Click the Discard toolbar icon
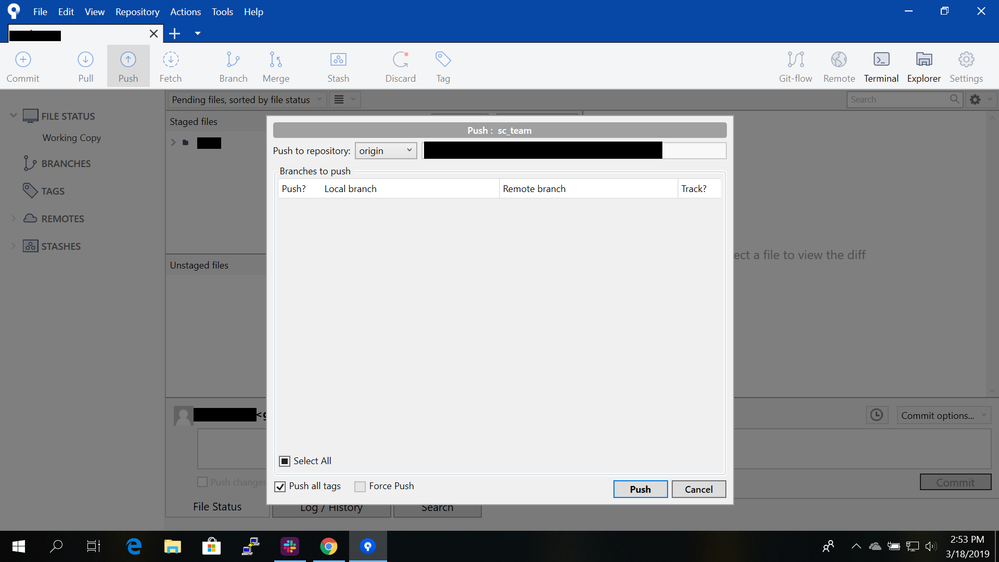This screenshot has height=562, width=999. [x=400, y=66]
